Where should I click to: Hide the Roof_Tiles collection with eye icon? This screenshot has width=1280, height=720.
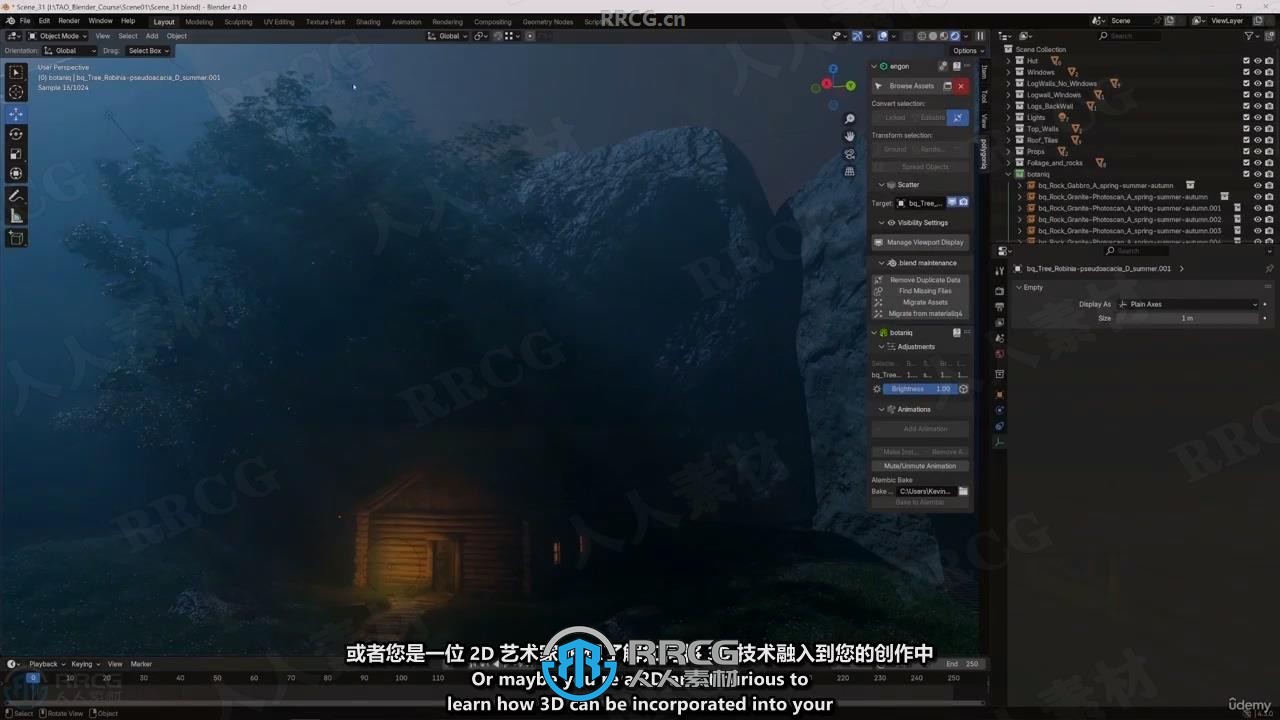pyautogui.click(x=1258, y=140)
